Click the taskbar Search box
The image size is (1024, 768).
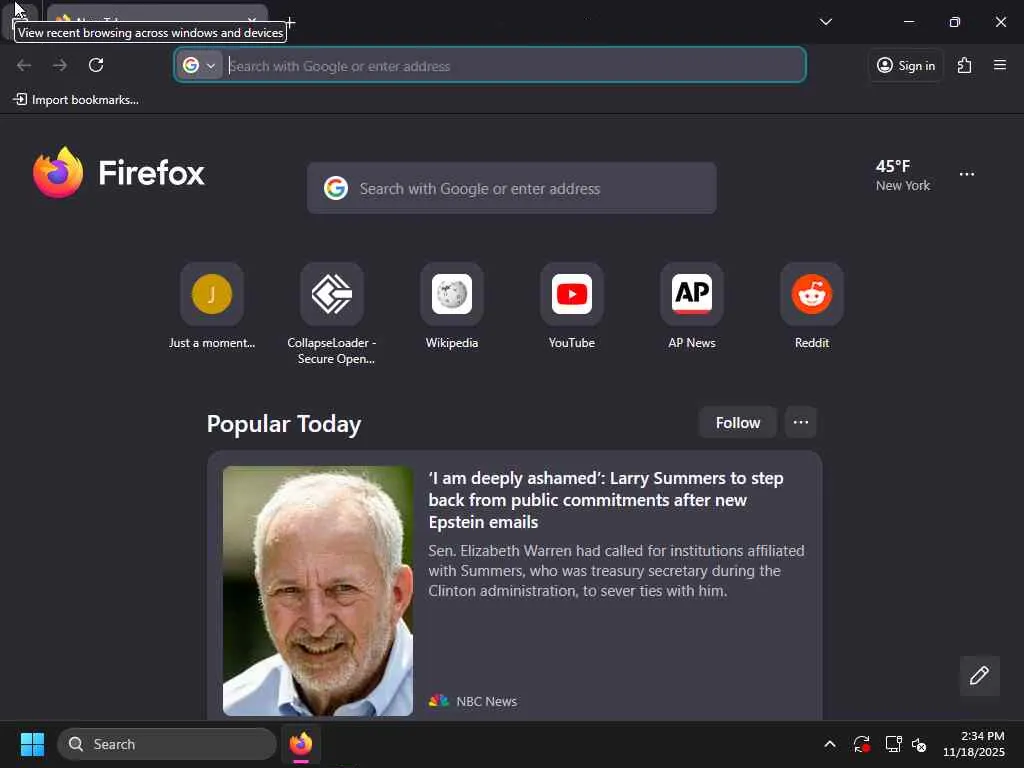tap(167, 744)
